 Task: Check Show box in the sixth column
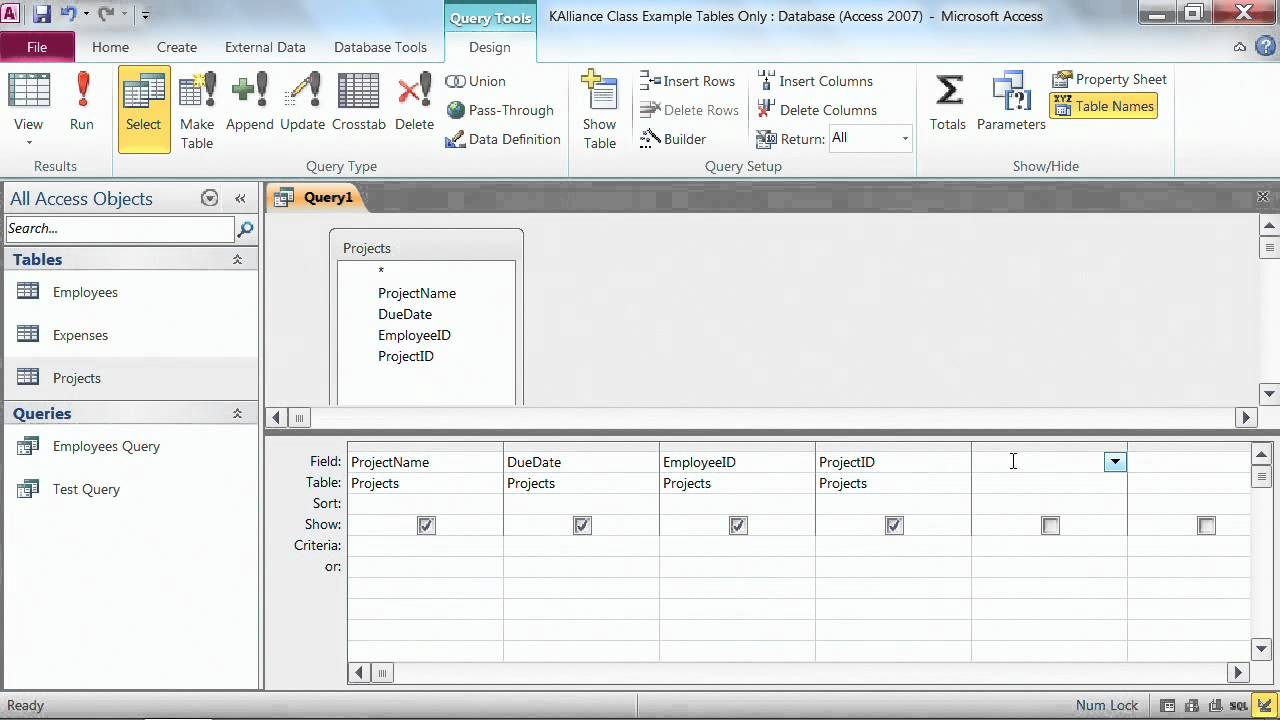point(1206,525)
